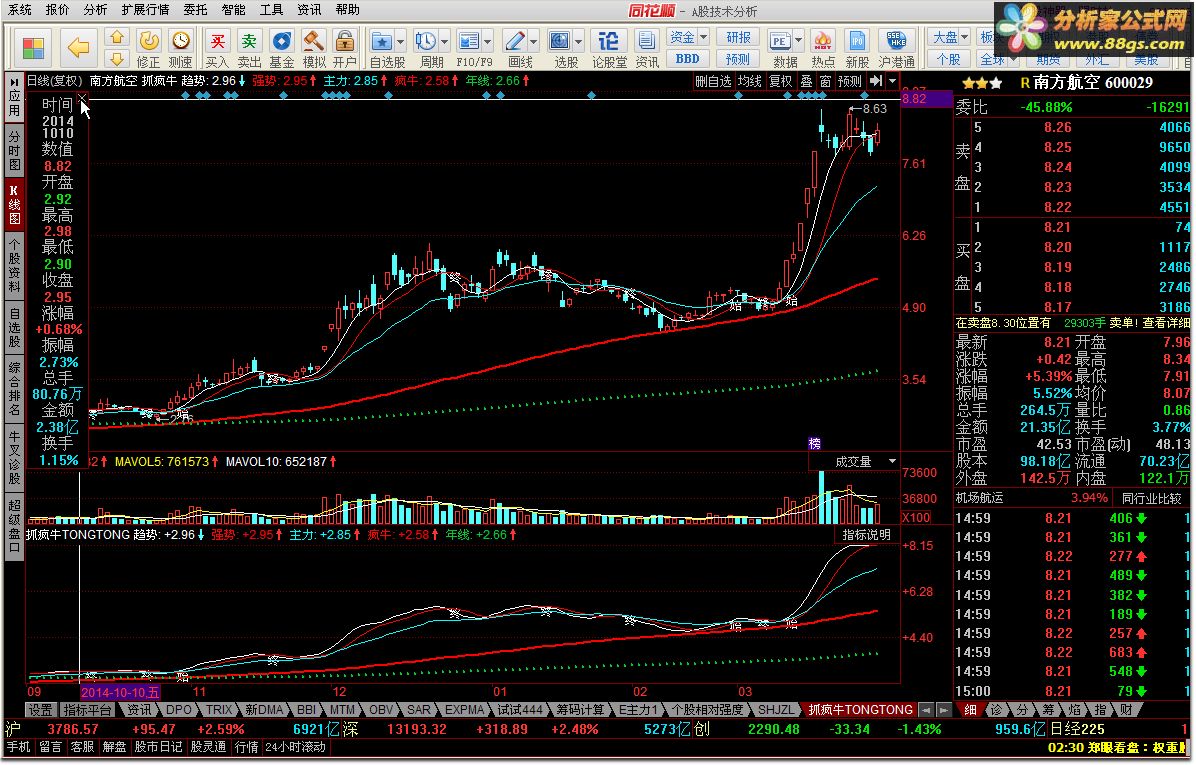
Task: Expand the 数据 PE dropdown arrow
Action: point(799,42)
